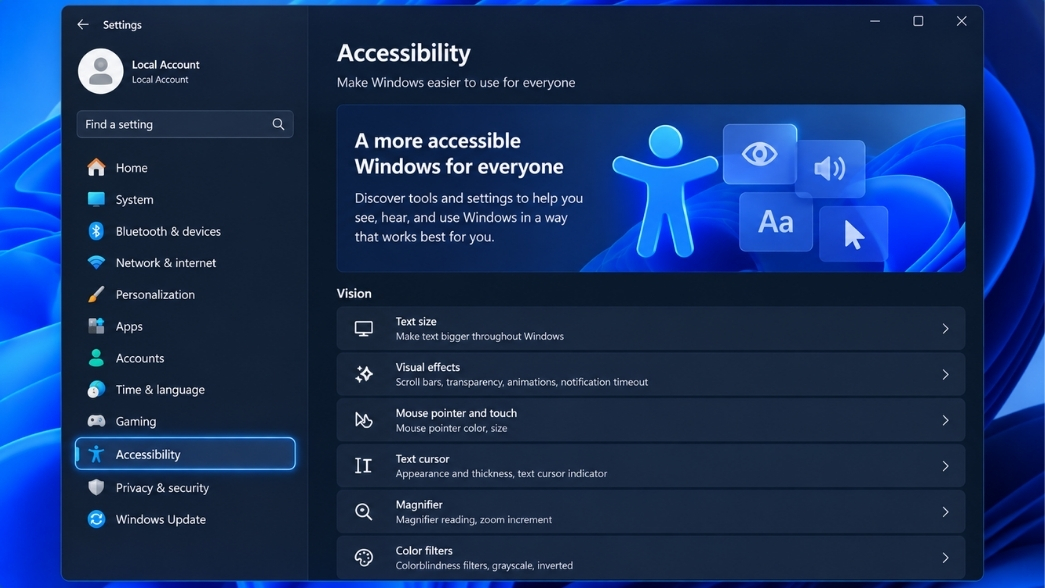Click the accessible Windows banner figure
Screen dimensions: 1045x588
(664, 191)
